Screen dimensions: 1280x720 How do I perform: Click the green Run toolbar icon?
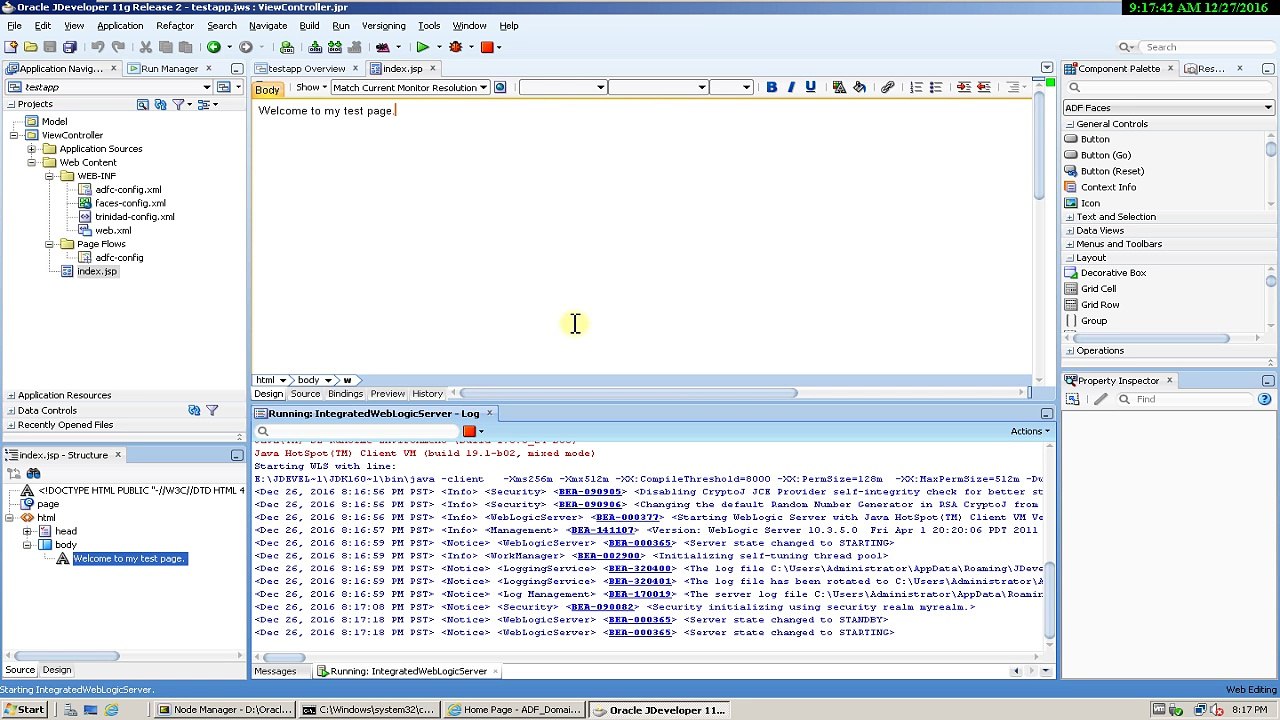[x=423, y=47]
